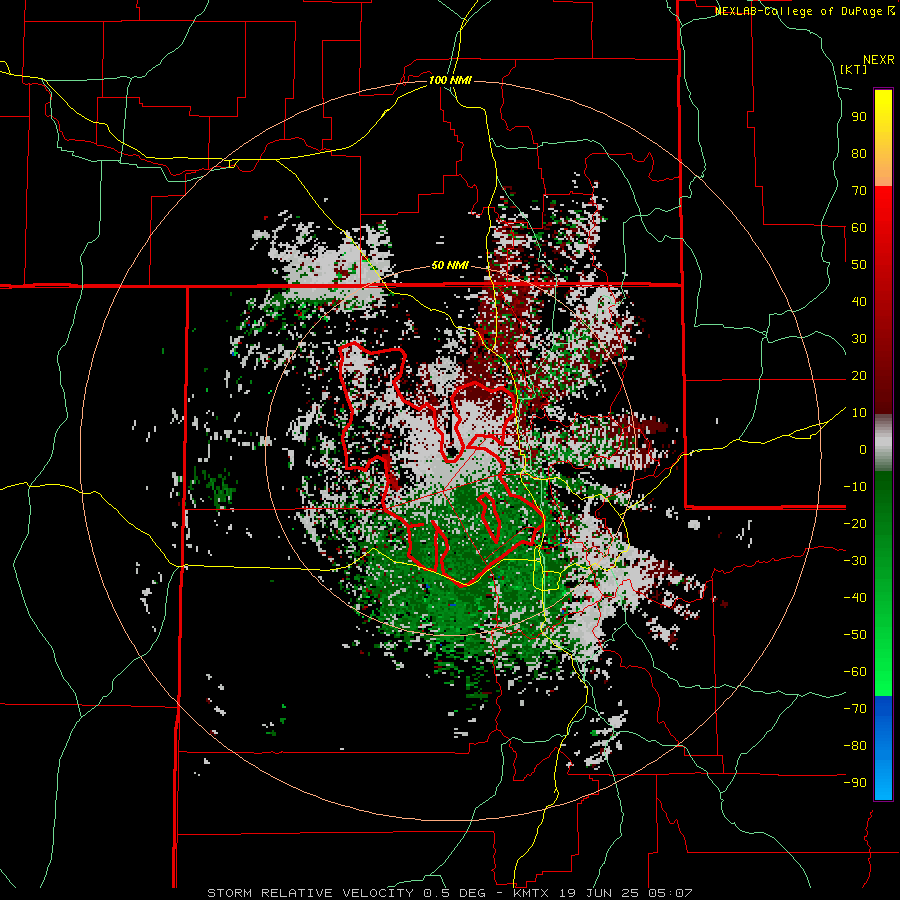Click the positive 10 value on velocity scale
This screenshot has height=900, width=900.
[859, 413]
